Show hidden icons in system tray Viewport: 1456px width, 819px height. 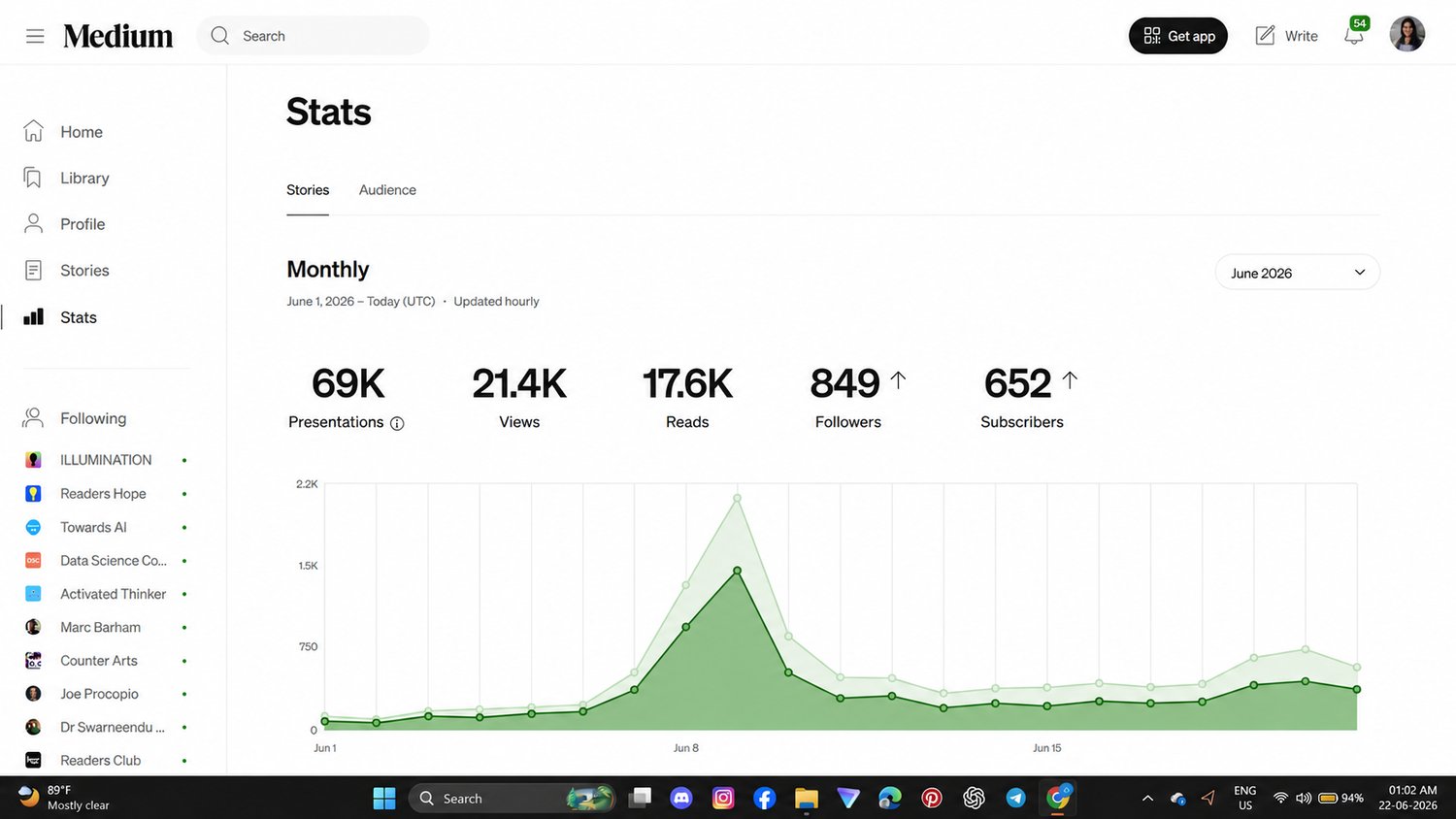tap(1147, 799)
